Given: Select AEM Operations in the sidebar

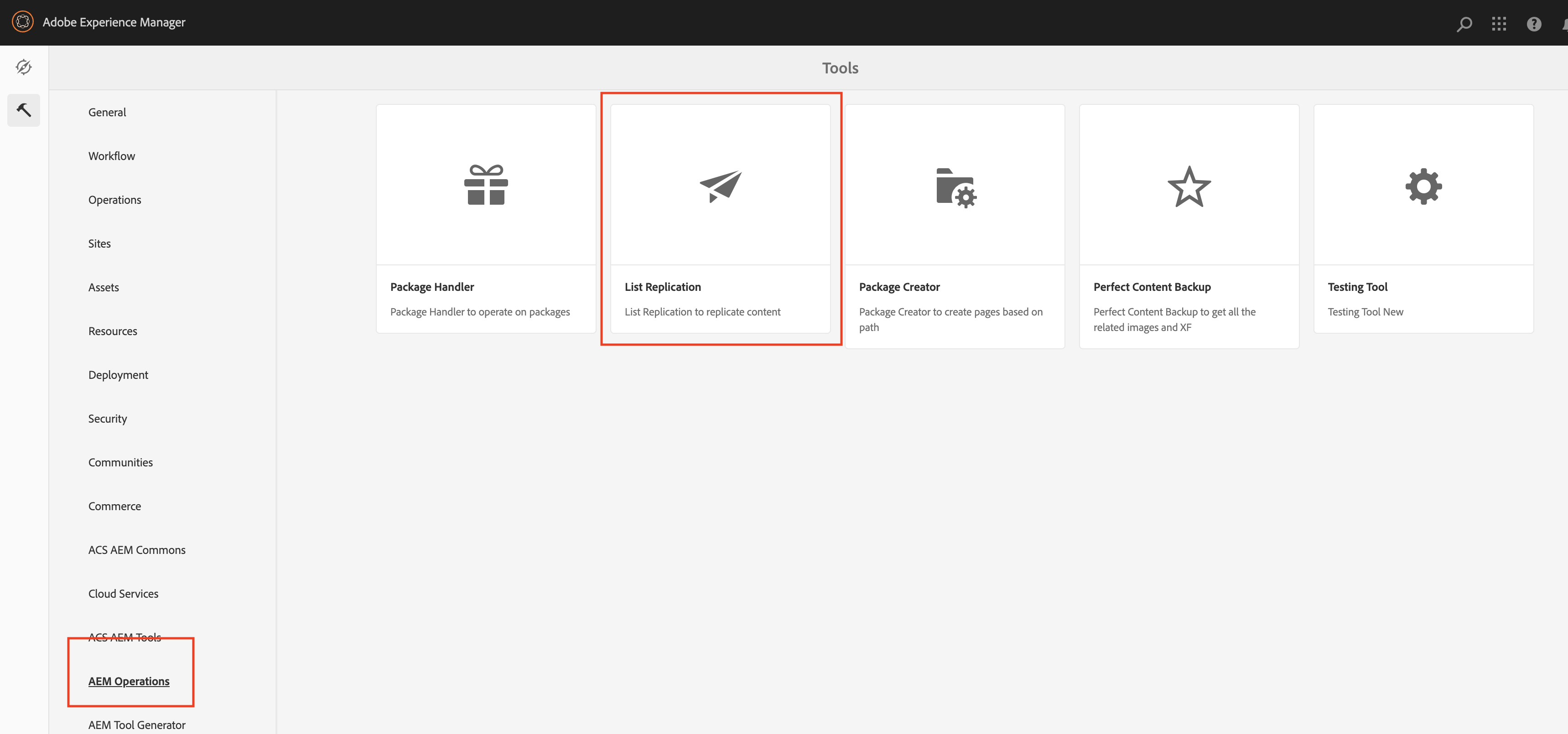Looking at the screenshot, I should (x=129, y=681).
